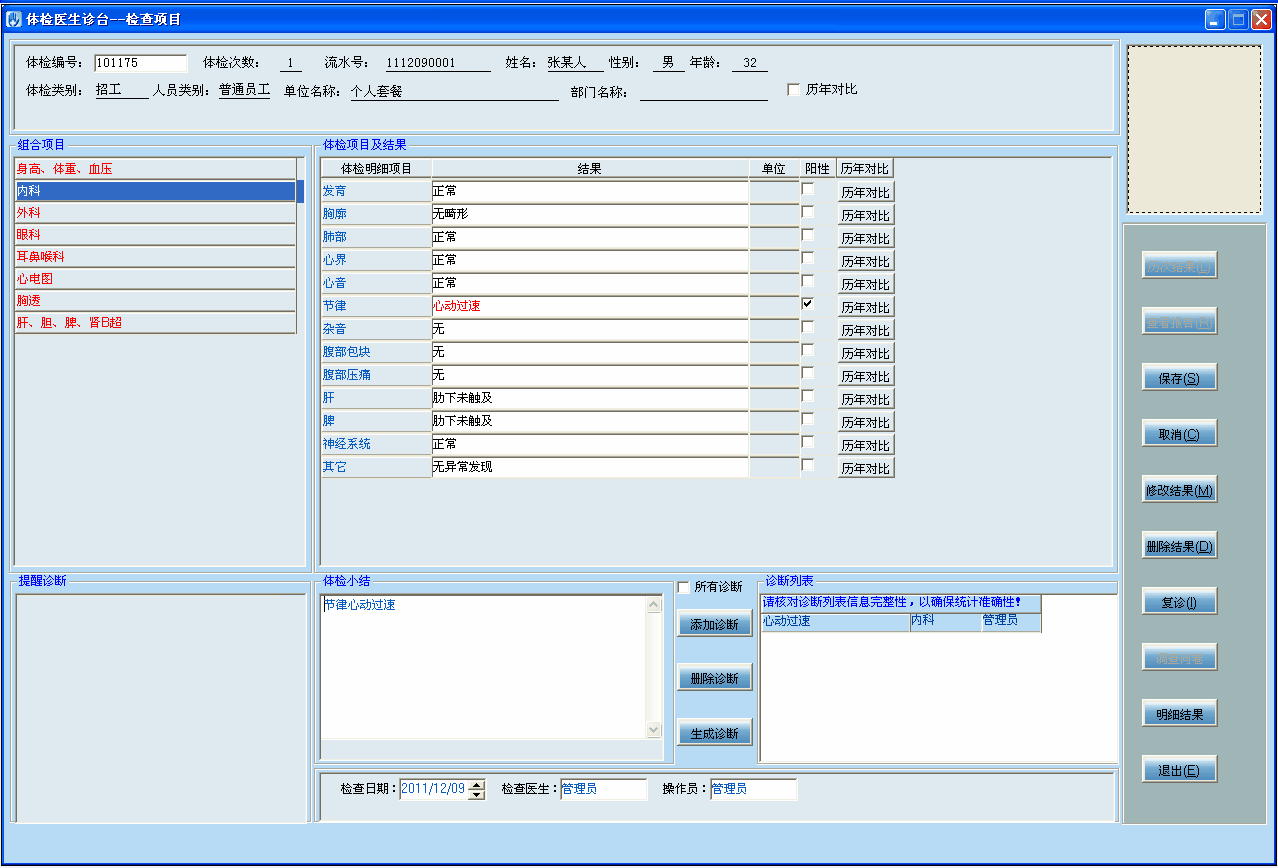Click the 体检编号 input field
The image size is (1278, 868).
(141, 63)
